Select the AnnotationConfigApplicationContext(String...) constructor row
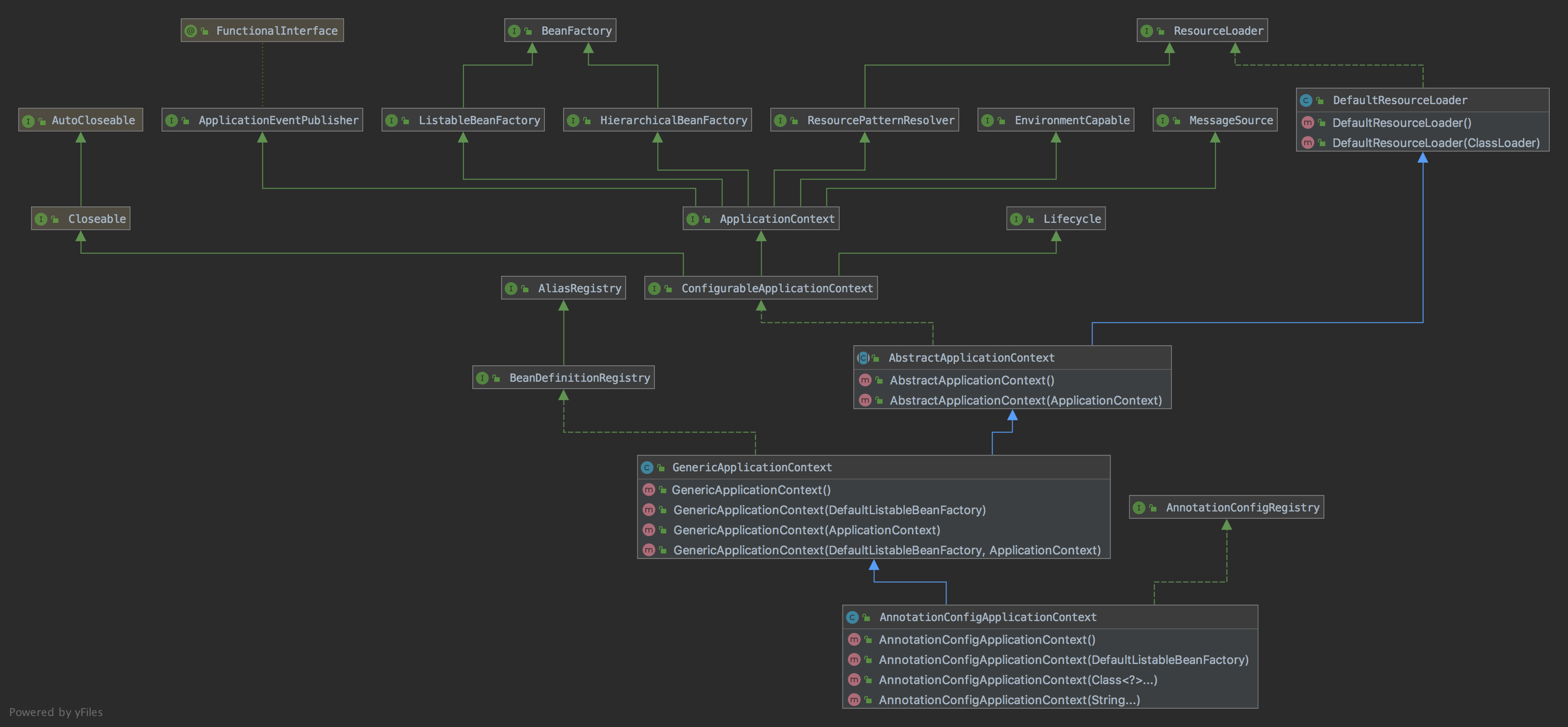The height and width of the screenshot is (727, 1568). (x=1050, y=700)
